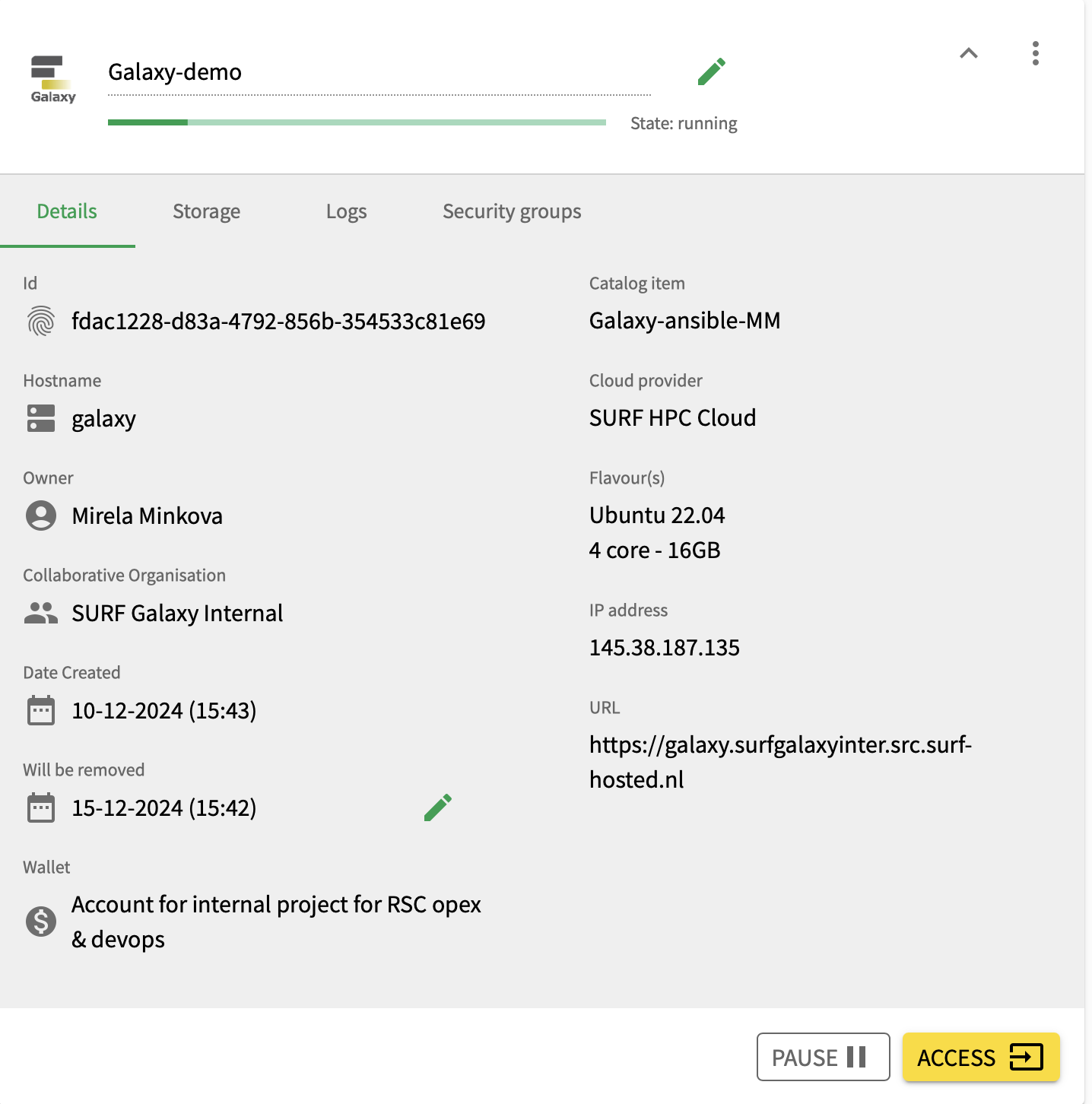Click the Collaborative Organisation group icon

(x=41, y=613)
